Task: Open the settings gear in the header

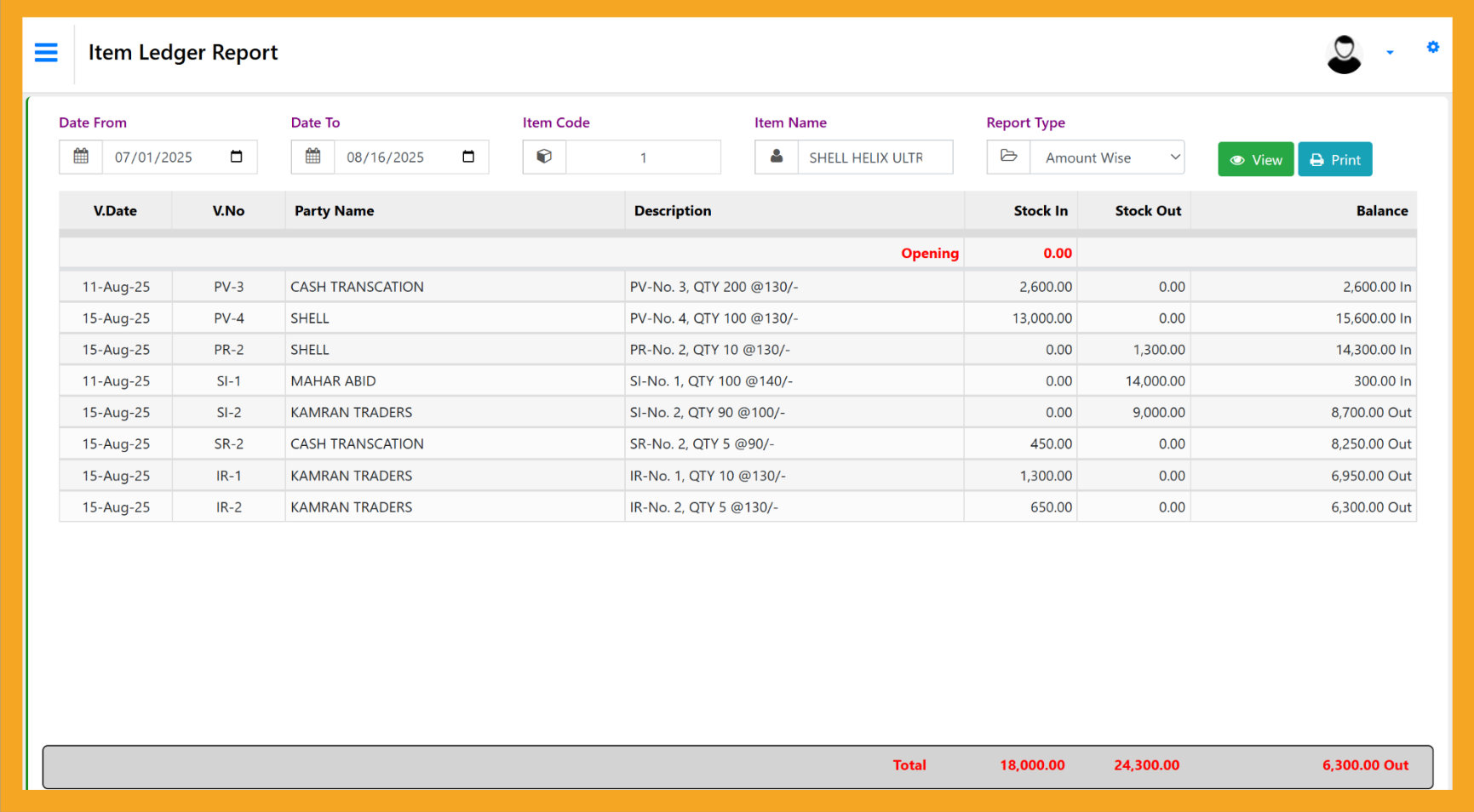Action: click(x=1432, y=47)
